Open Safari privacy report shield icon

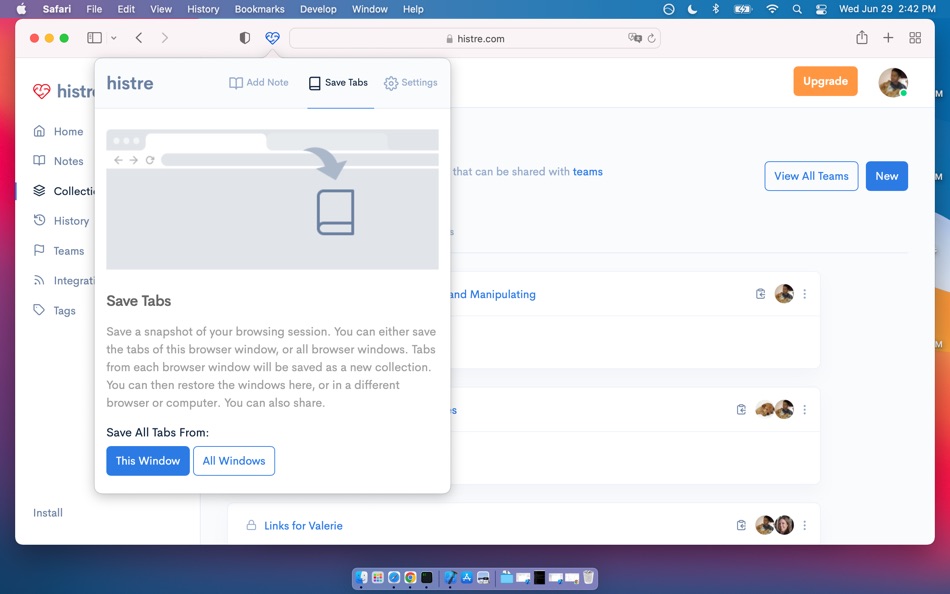(245, 38)
